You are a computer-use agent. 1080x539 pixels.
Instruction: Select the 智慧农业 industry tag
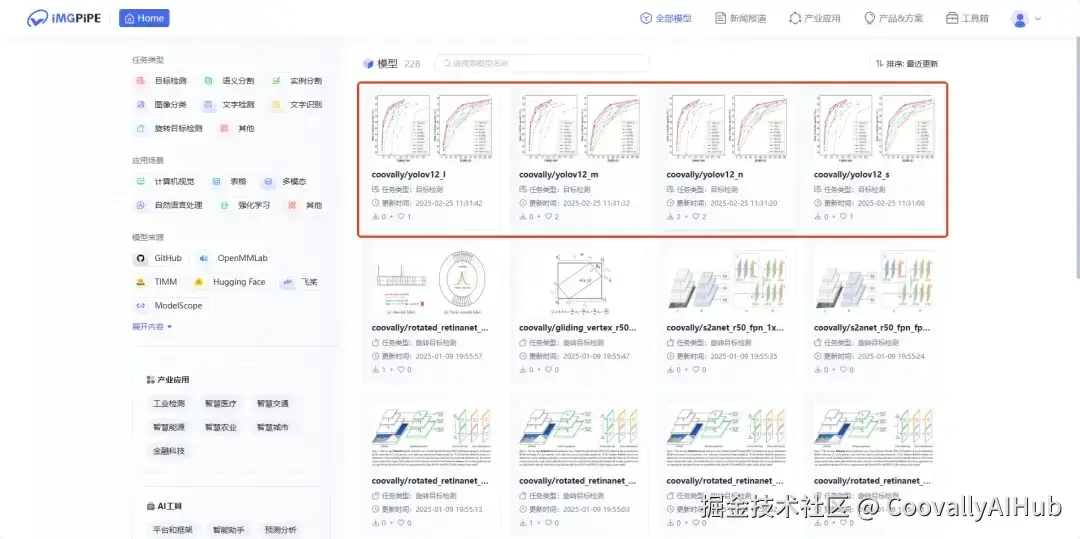(x=220, y=427)
